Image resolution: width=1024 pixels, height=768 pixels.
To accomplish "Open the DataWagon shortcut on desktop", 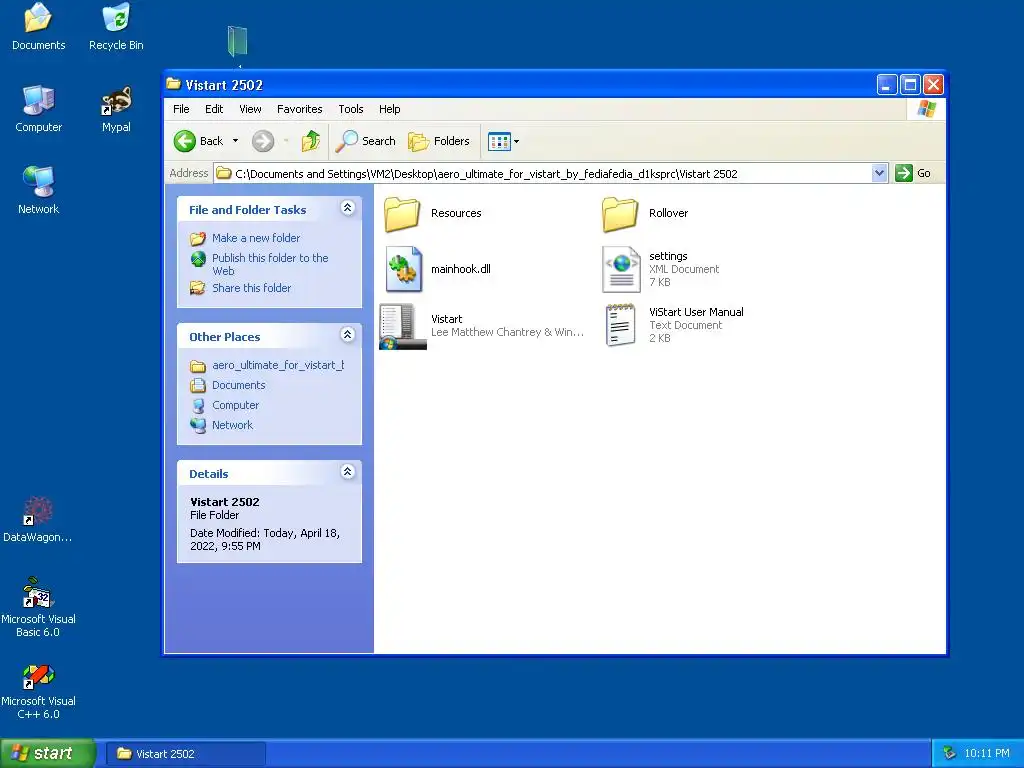I will pos(38,519).
